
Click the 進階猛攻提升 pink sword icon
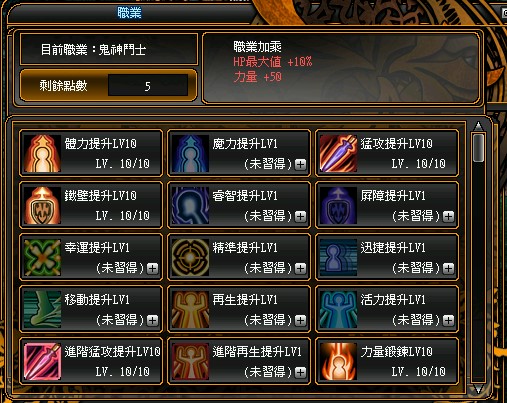click(x=42, y=361)
